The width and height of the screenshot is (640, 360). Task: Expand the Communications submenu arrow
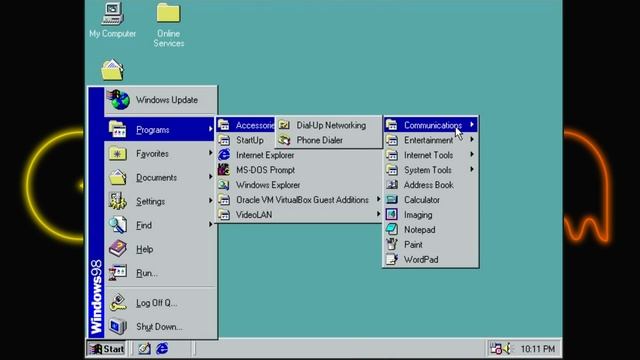tap(472, 124)
